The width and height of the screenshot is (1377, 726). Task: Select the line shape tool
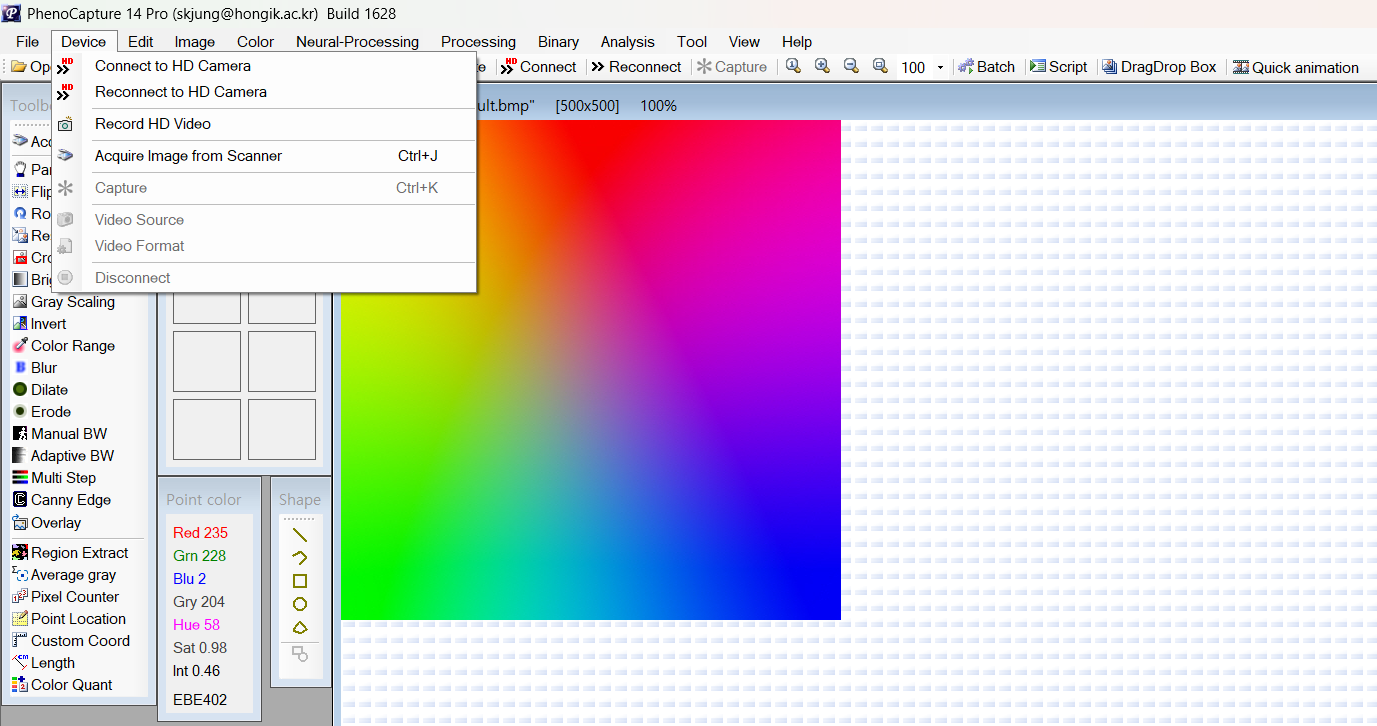click(x=299, y=535)
